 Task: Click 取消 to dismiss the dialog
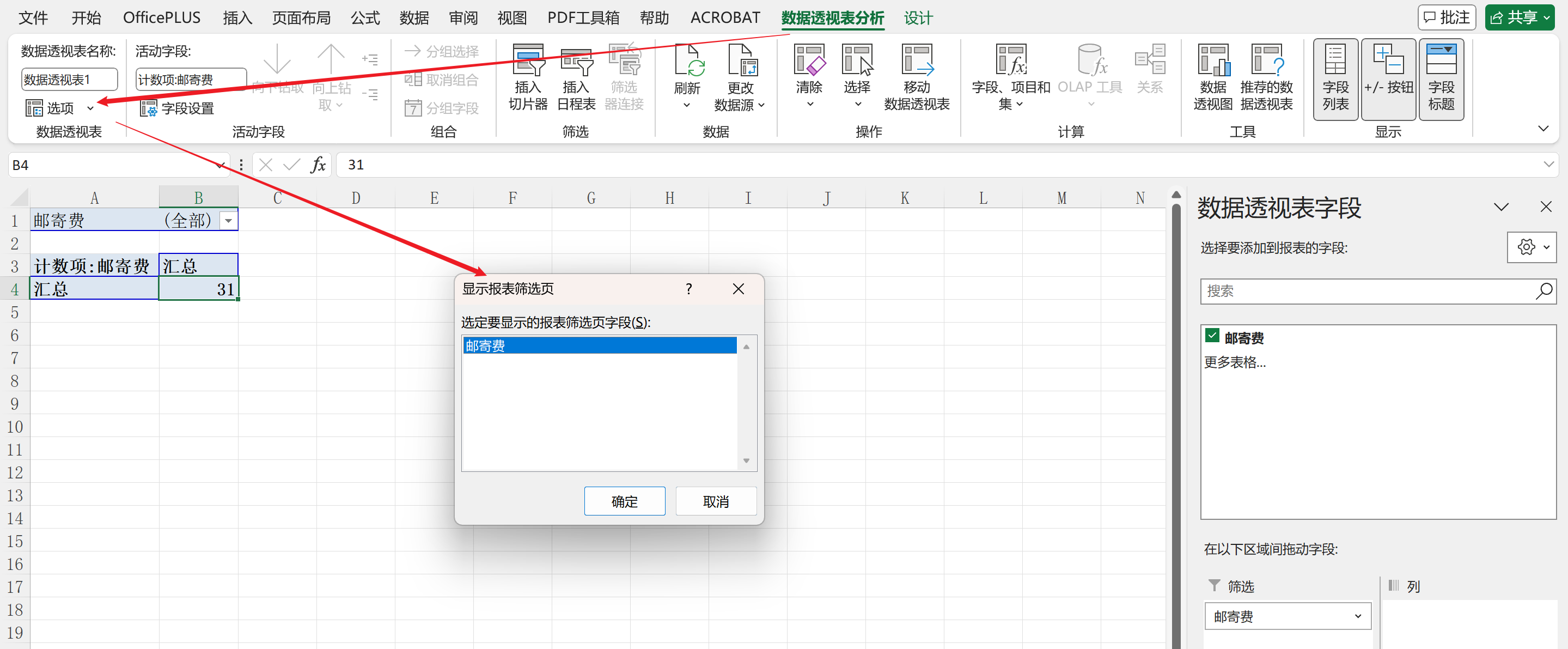coord(715,501)
